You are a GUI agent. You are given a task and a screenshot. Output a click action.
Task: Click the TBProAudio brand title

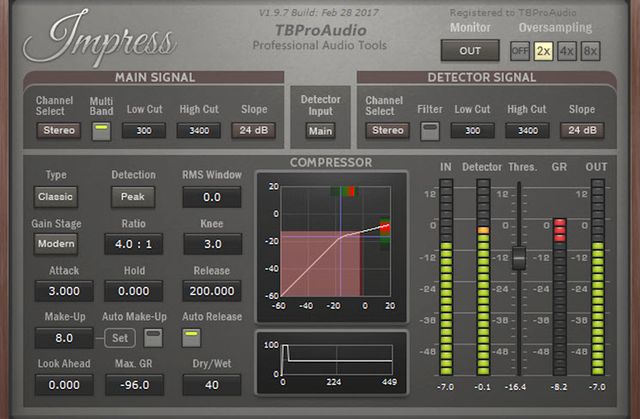click(320, 30)
